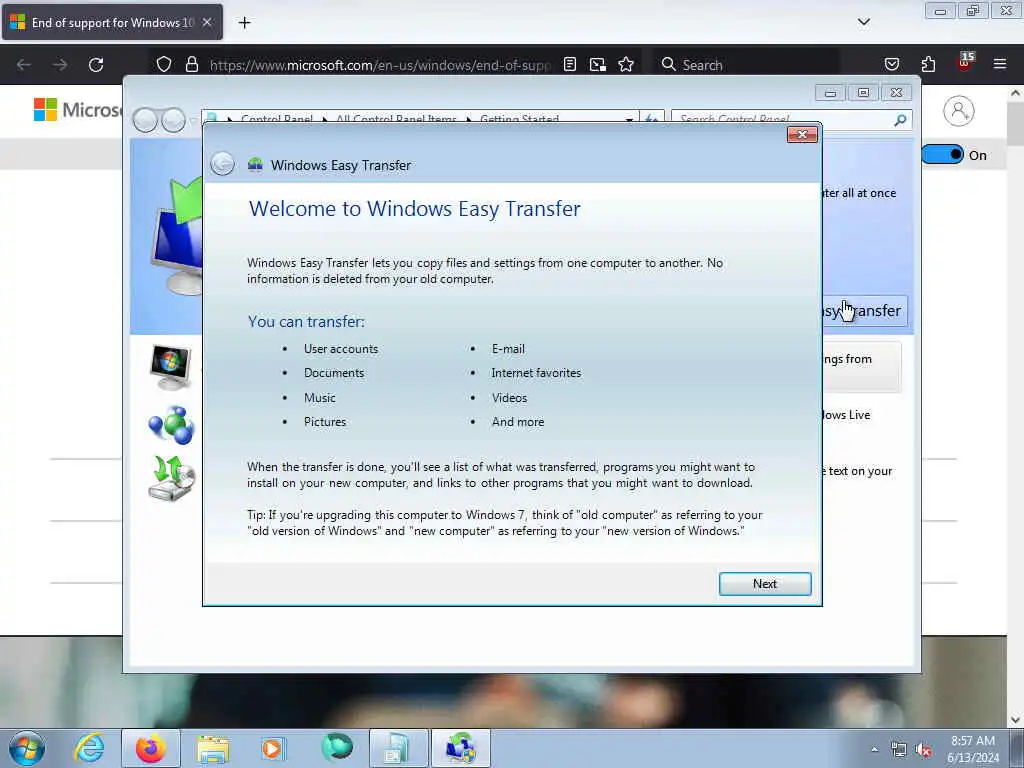Screen dimensions: 1024x768
Task: Open a new Firefox tab
Action: [244, 23]
